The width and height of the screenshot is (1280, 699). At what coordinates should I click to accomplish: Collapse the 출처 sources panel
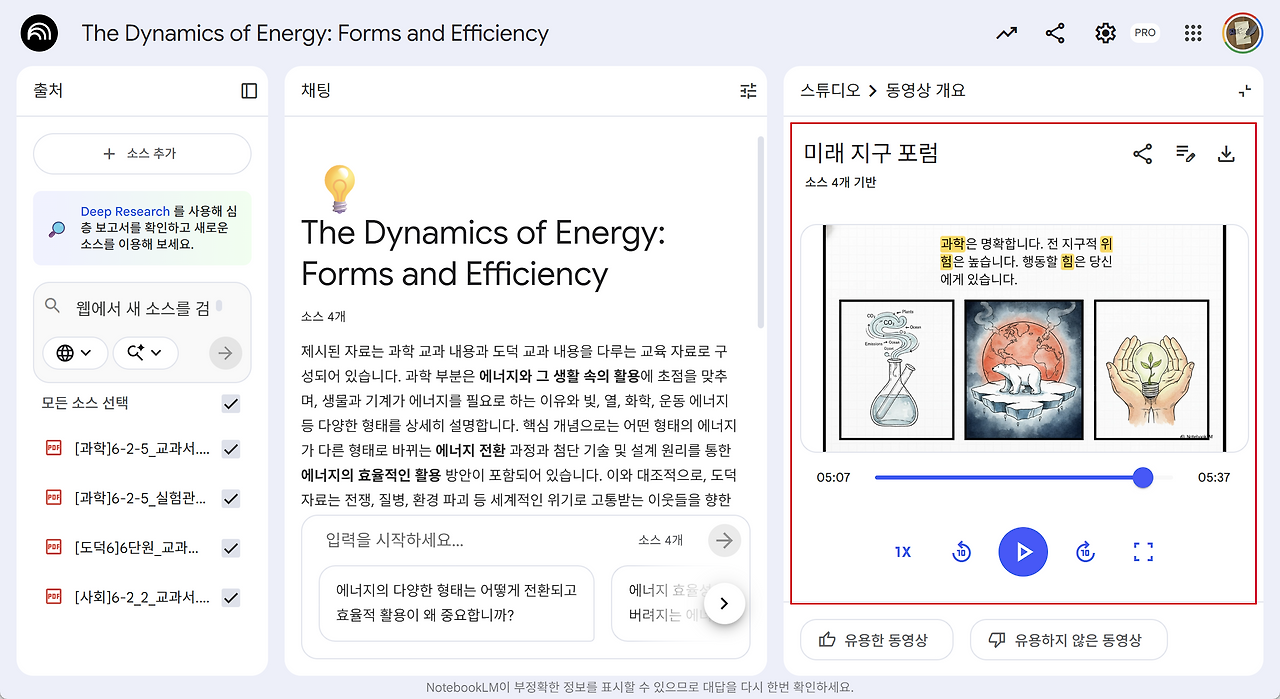point(250,91)
